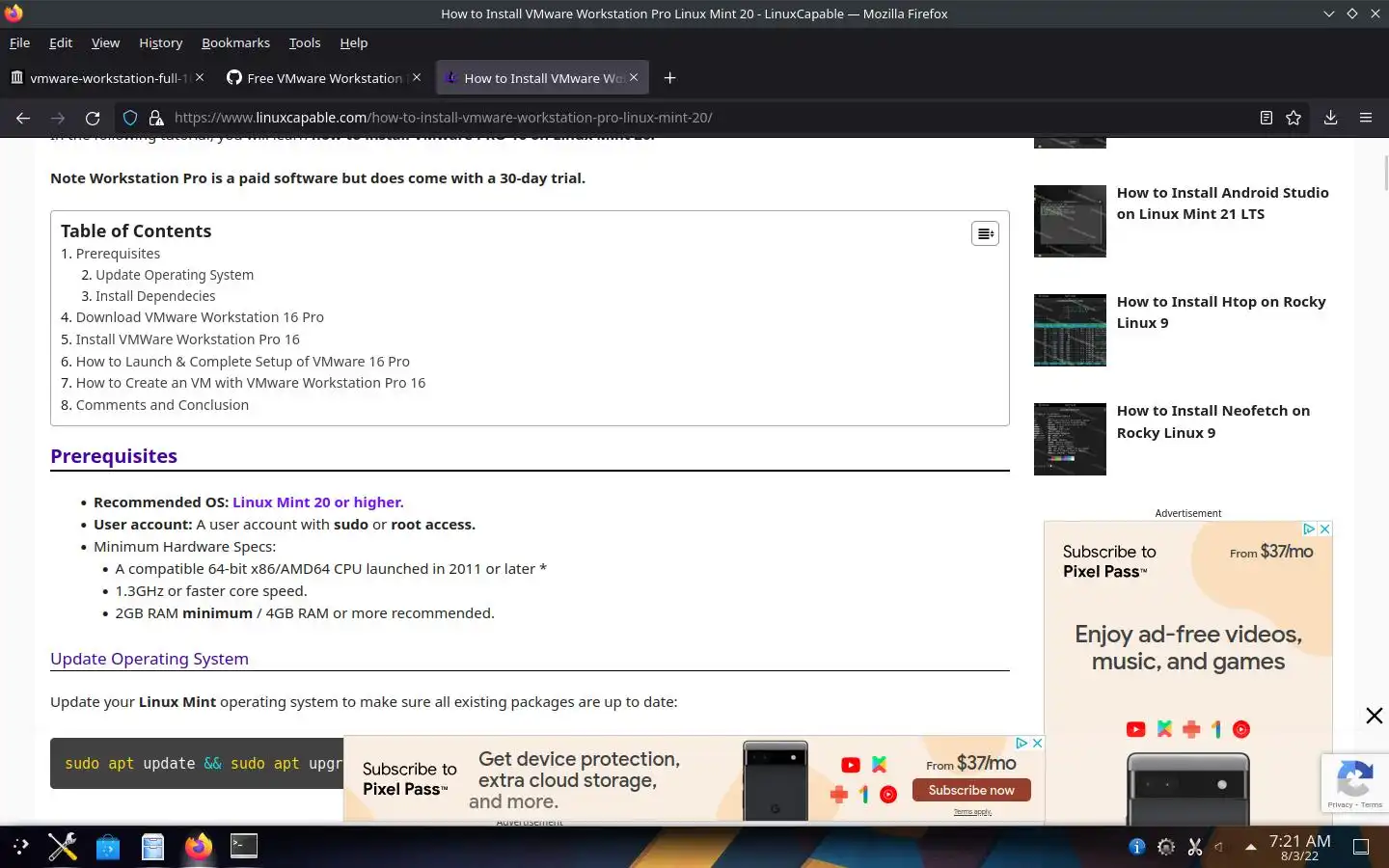The image size is (1389, 868).
Task: Expand hidden system tray icons arrow
Action: [1251, 847]
